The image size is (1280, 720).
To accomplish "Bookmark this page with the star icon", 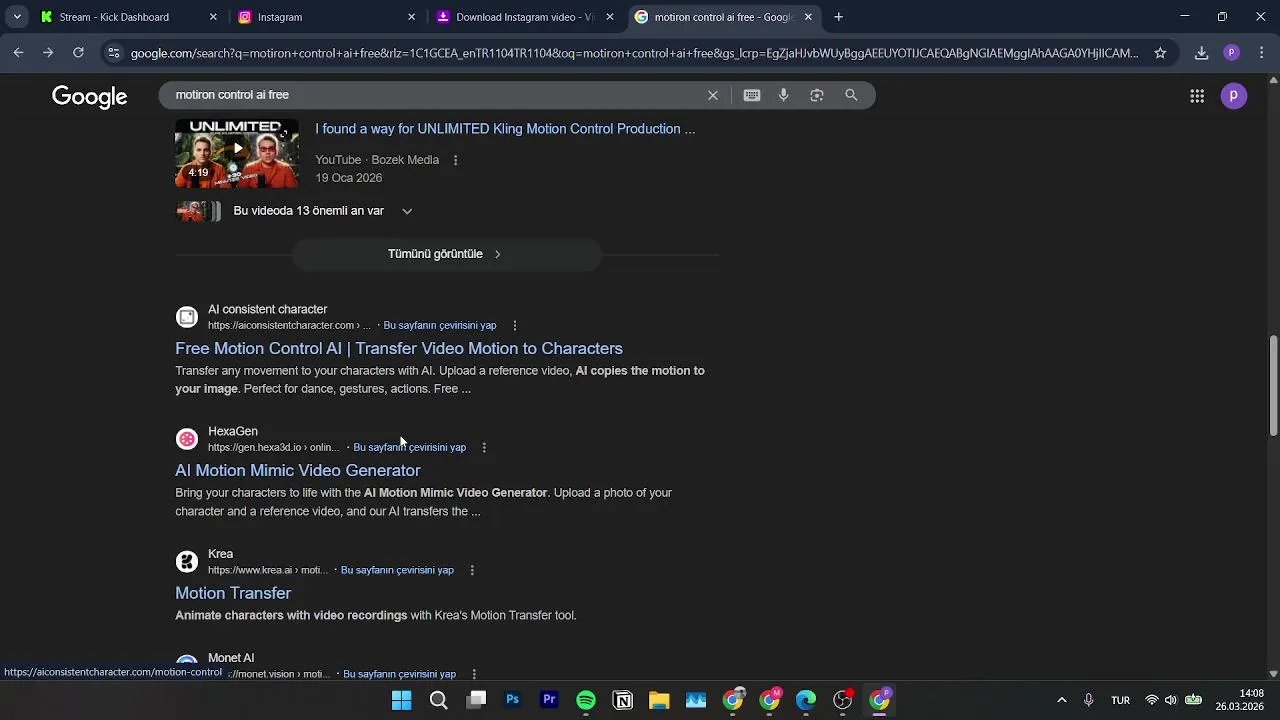I will tap(1160, 53).
